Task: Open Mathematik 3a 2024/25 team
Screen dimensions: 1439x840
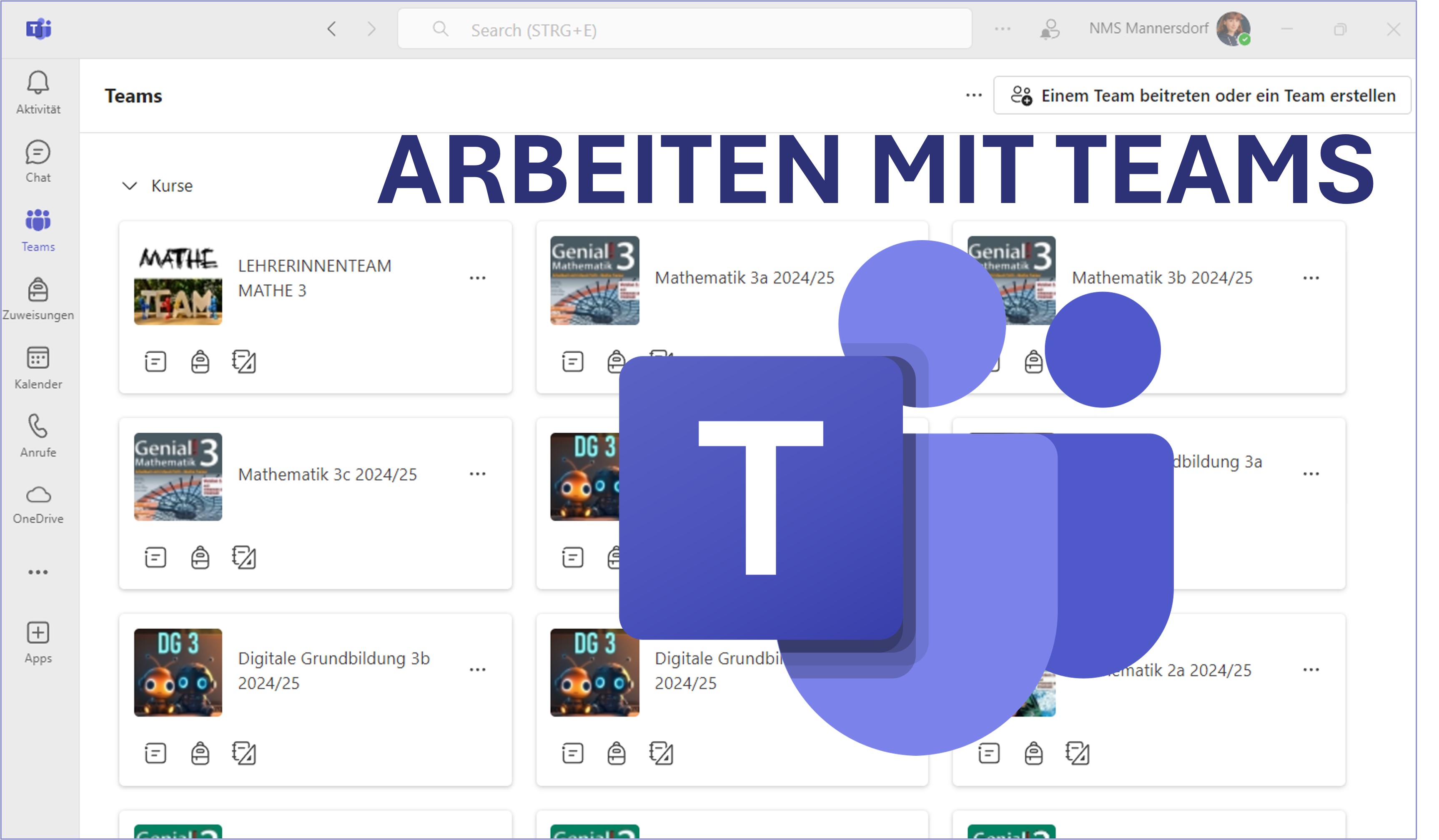Action: (x=745, y=278)
